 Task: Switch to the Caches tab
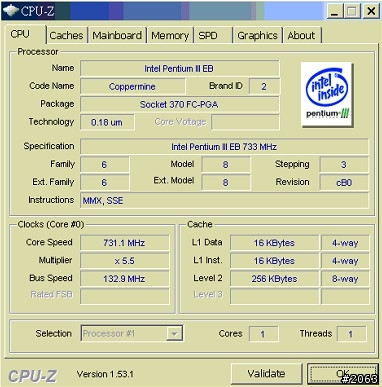(66, 35)
